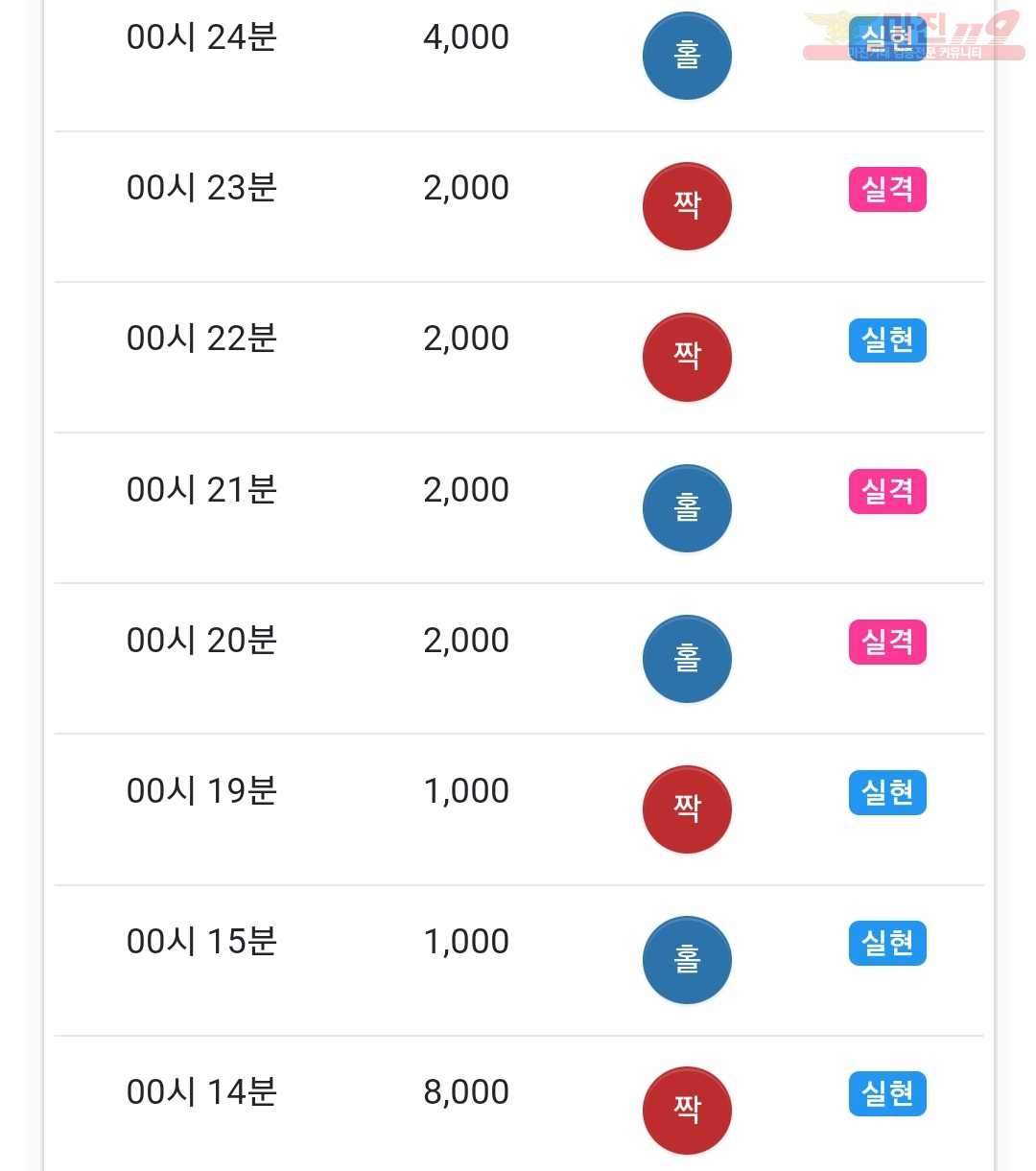Select pink 실격 badge at 00시 21분
The height and width of the screenshot is (1171, 1036).
[x=887, y=491]
